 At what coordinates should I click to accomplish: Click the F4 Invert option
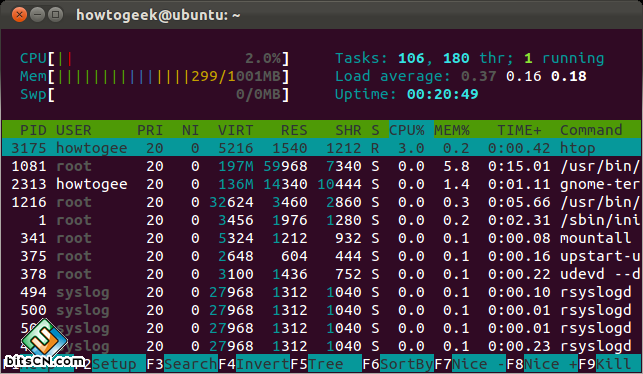click(x=254, y=364)
